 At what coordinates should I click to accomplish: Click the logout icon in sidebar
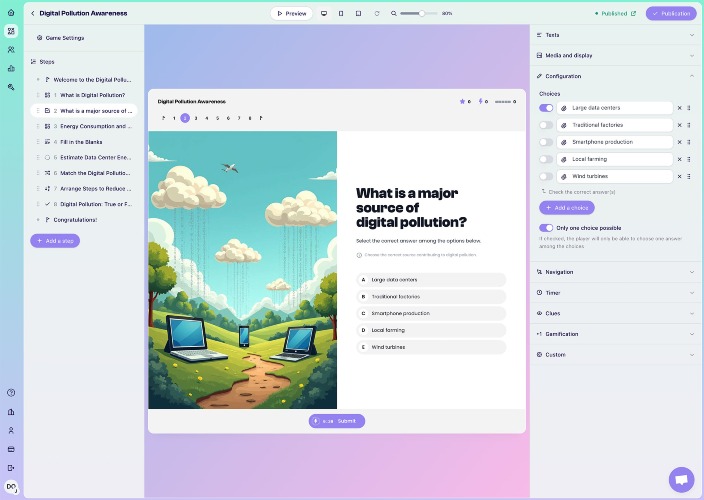pyautogui.click(x=11, y=468)
